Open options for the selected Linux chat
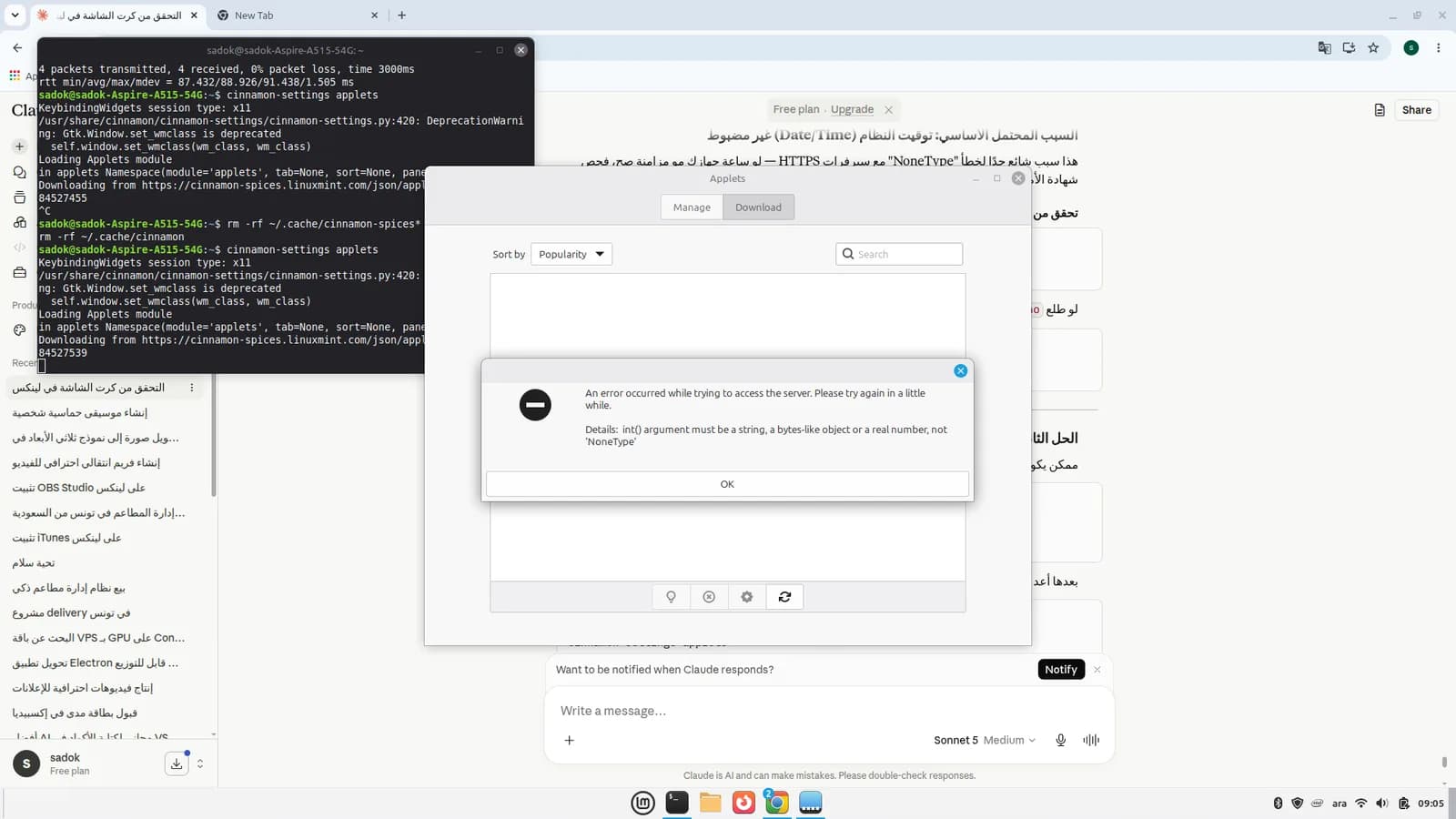 coord(192,388)
